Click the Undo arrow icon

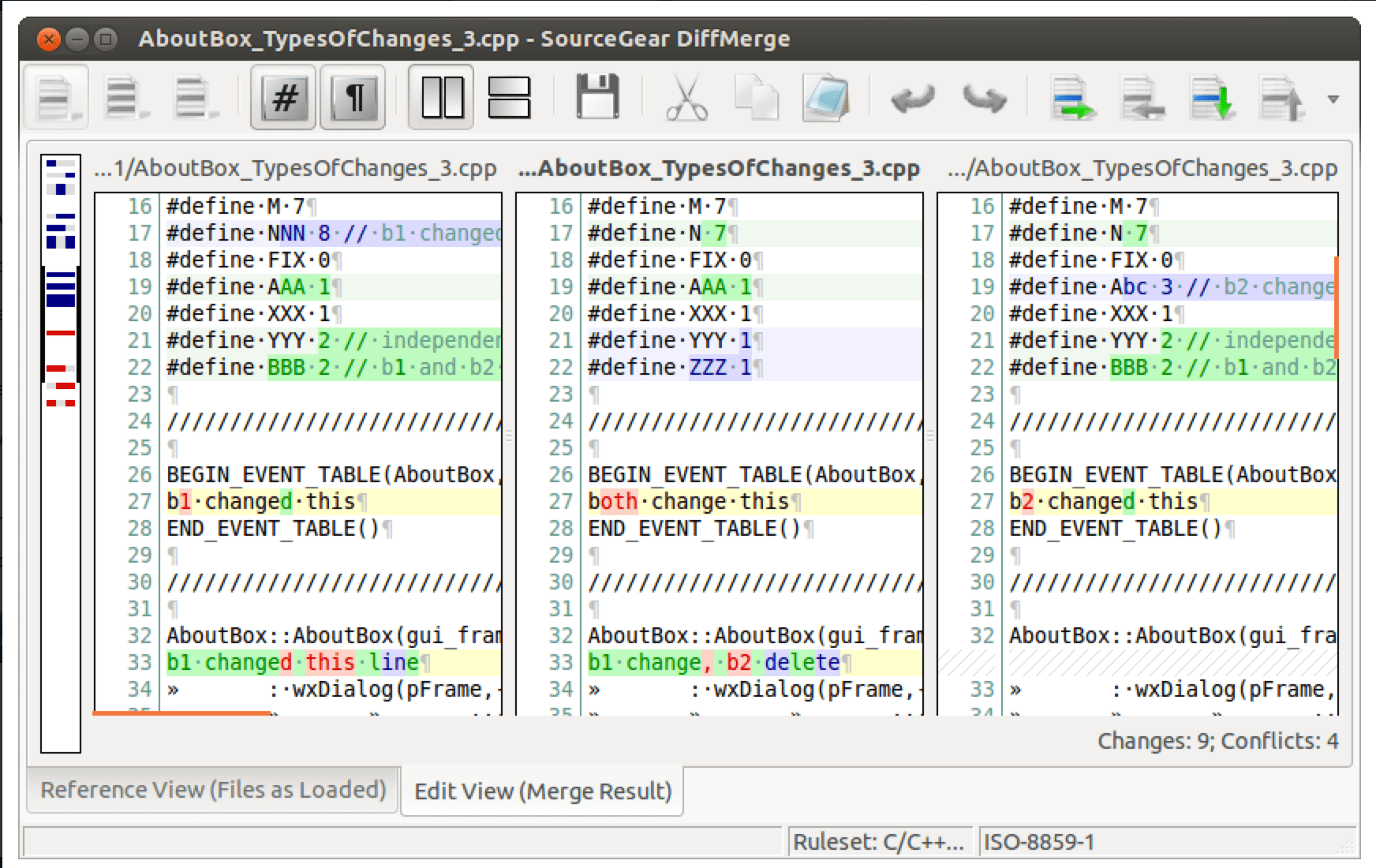(x=912, y=99)
